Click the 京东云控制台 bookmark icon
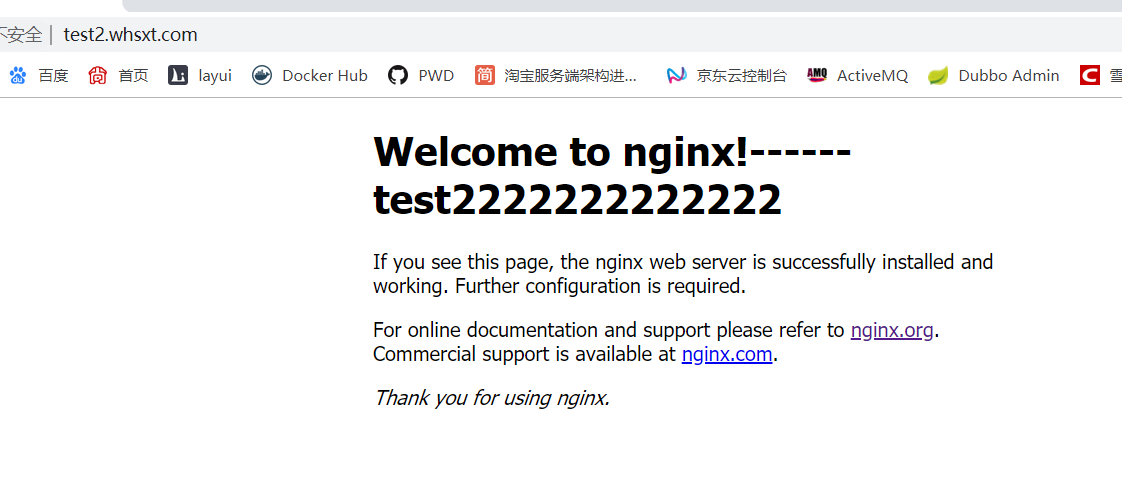Viewport: 1122px width, 491px height. tap(677, 75)
